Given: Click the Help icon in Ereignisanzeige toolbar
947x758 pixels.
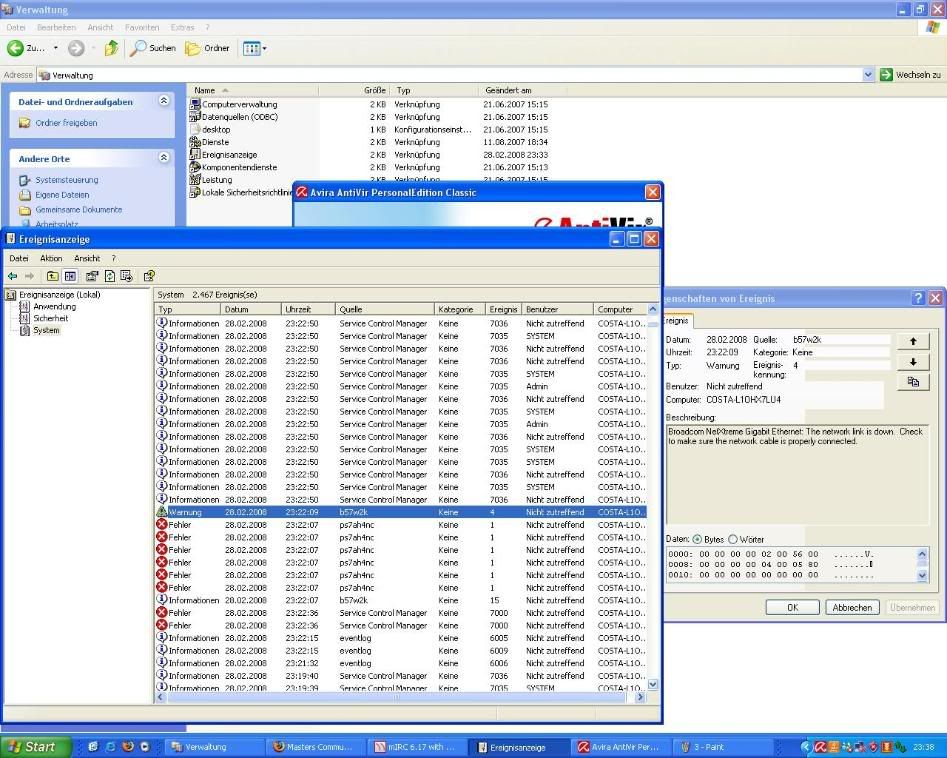Looking at the screenshot, I should click(149, 276).
